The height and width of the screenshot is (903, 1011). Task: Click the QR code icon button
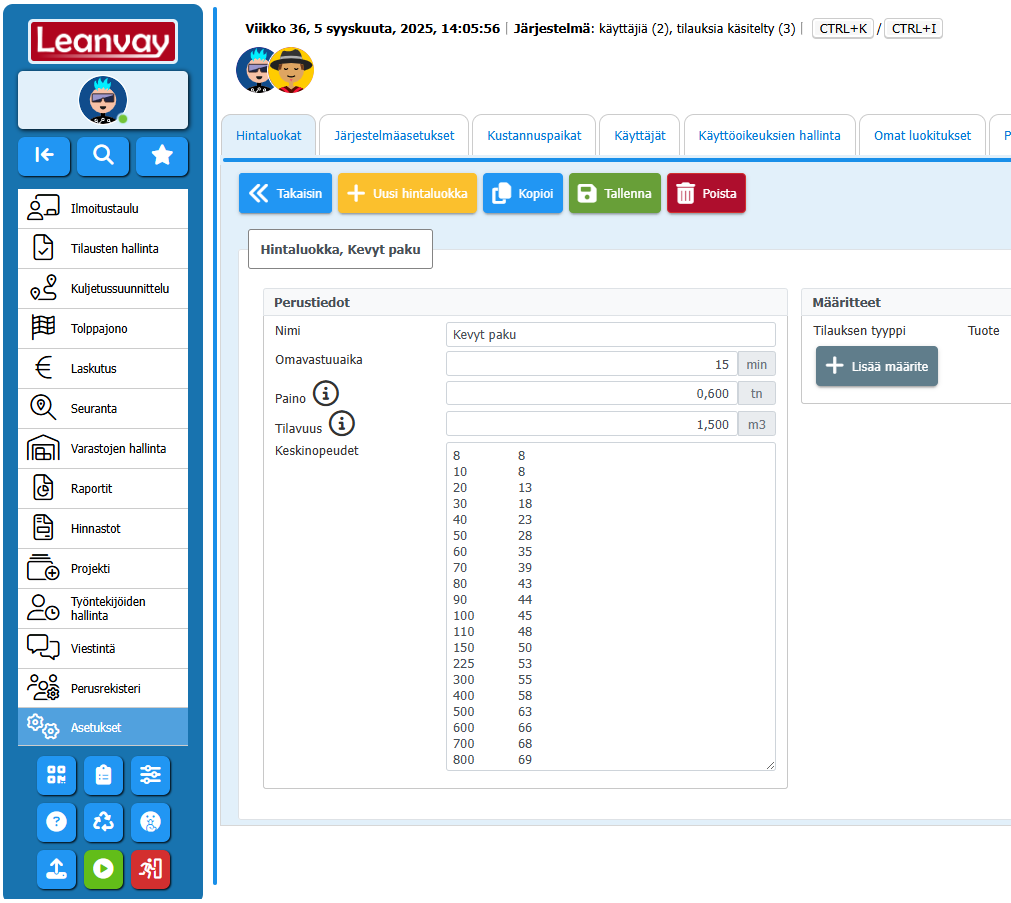point(56,775)
